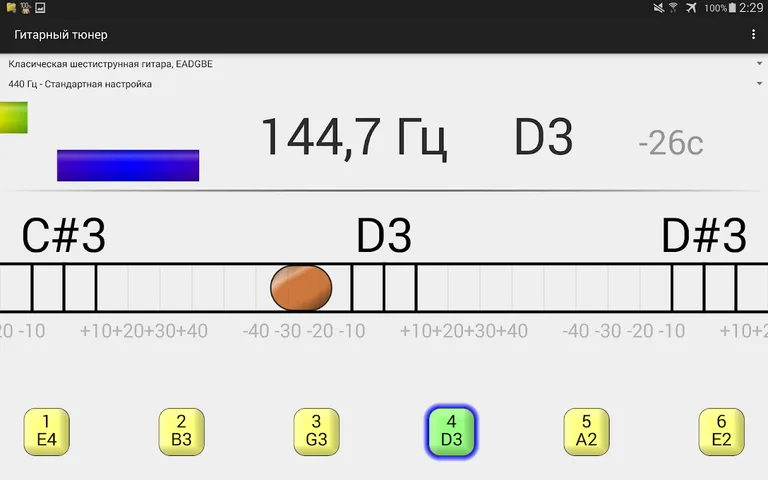The image size is (768, 480).
Task: Click the 144,7 Гц frequency readout
Action: [354, 138]
